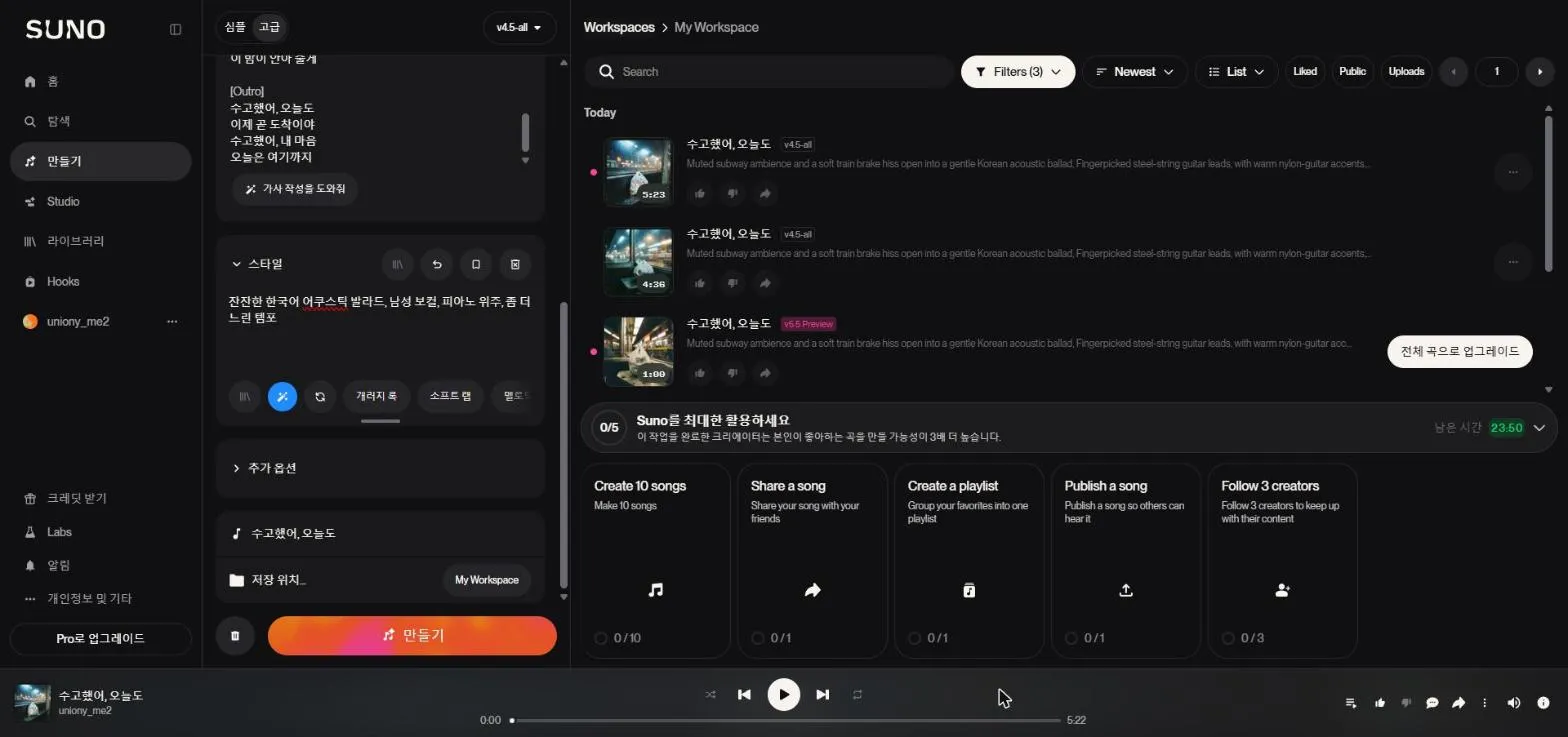
Task: Undo style changes with the undo arrow icon
Action: click(x=436, y=264)
